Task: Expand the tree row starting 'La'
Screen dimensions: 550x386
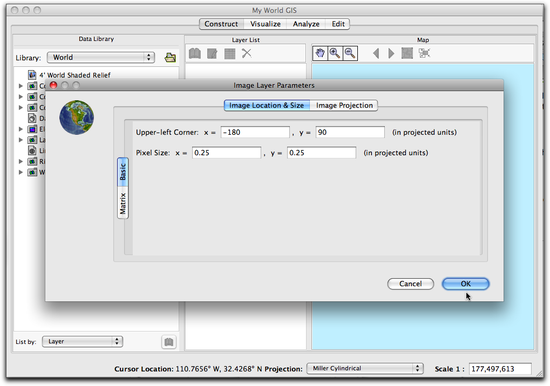Action: pos(20,140)
